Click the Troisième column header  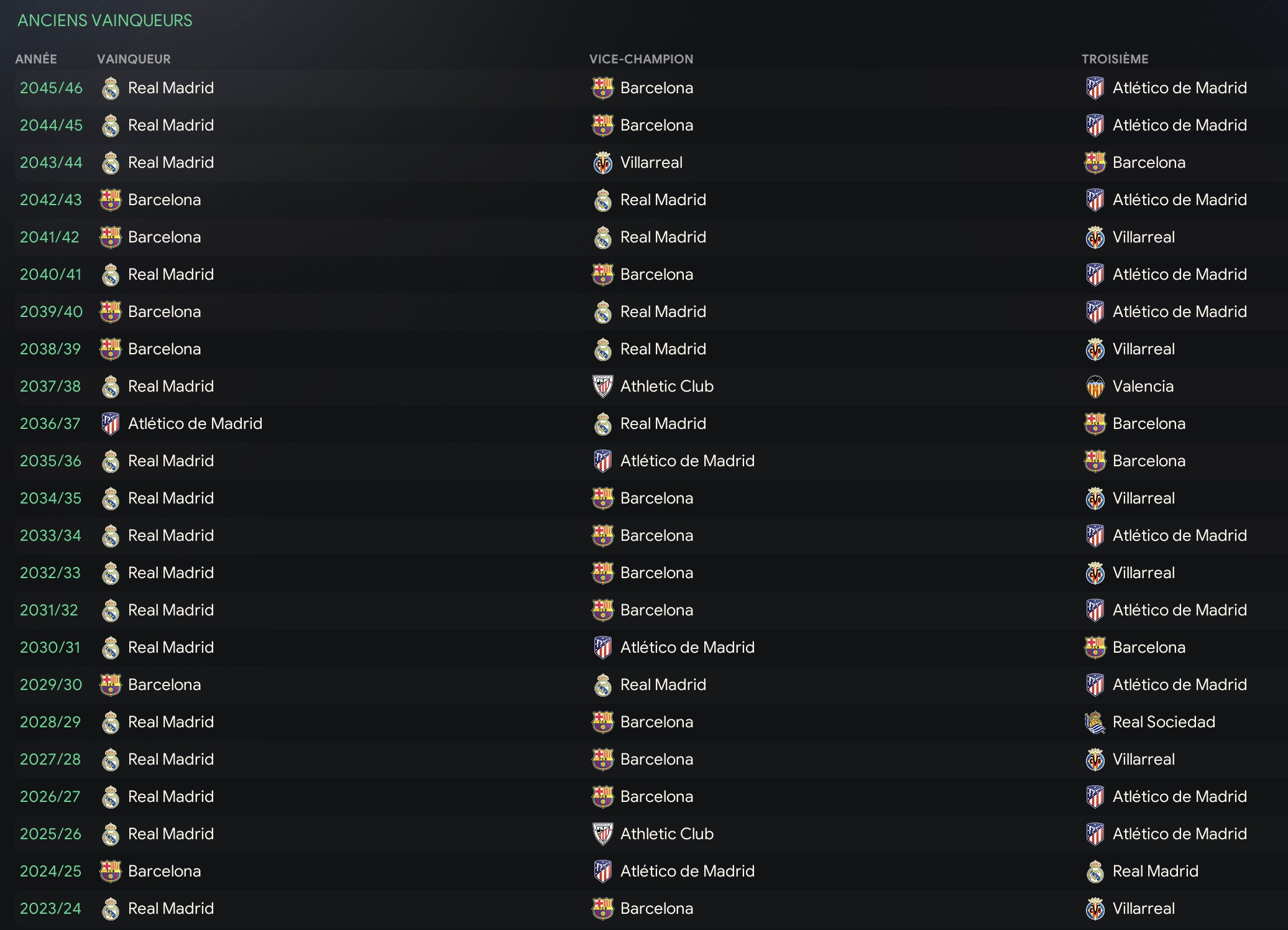click(x=1115, y=59)
